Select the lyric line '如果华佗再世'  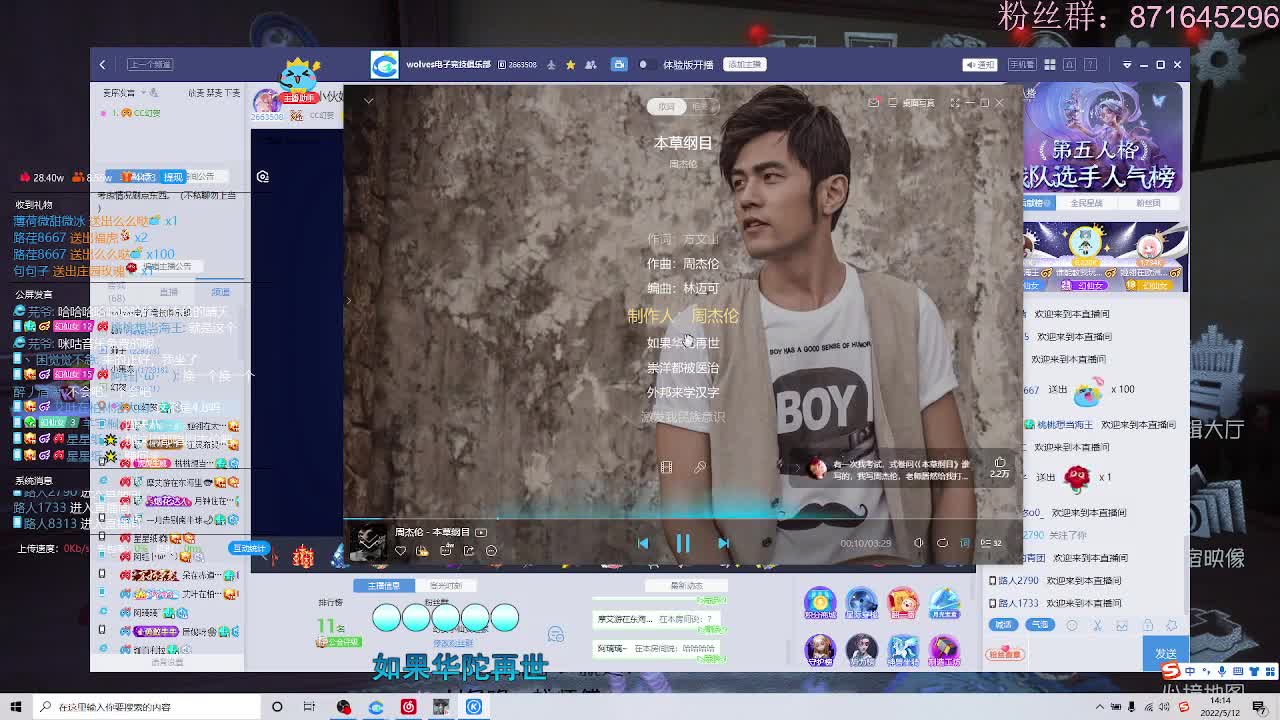(683, 342)
